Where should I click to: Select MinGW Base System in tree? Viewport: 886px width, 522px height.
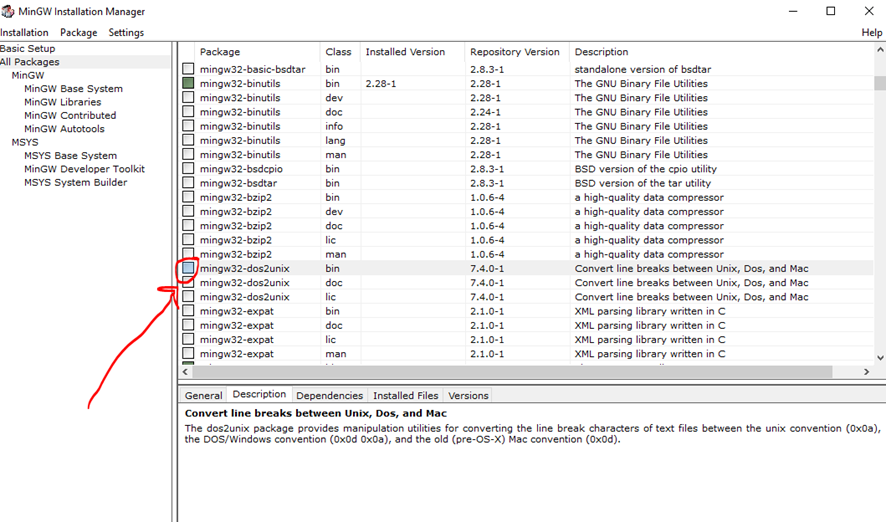tap(73, 89)
